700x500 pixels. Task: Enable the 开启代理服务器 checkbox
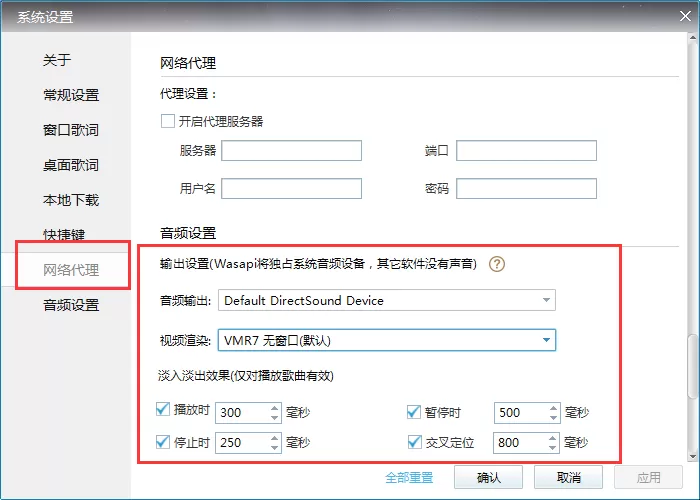(168, 121)
